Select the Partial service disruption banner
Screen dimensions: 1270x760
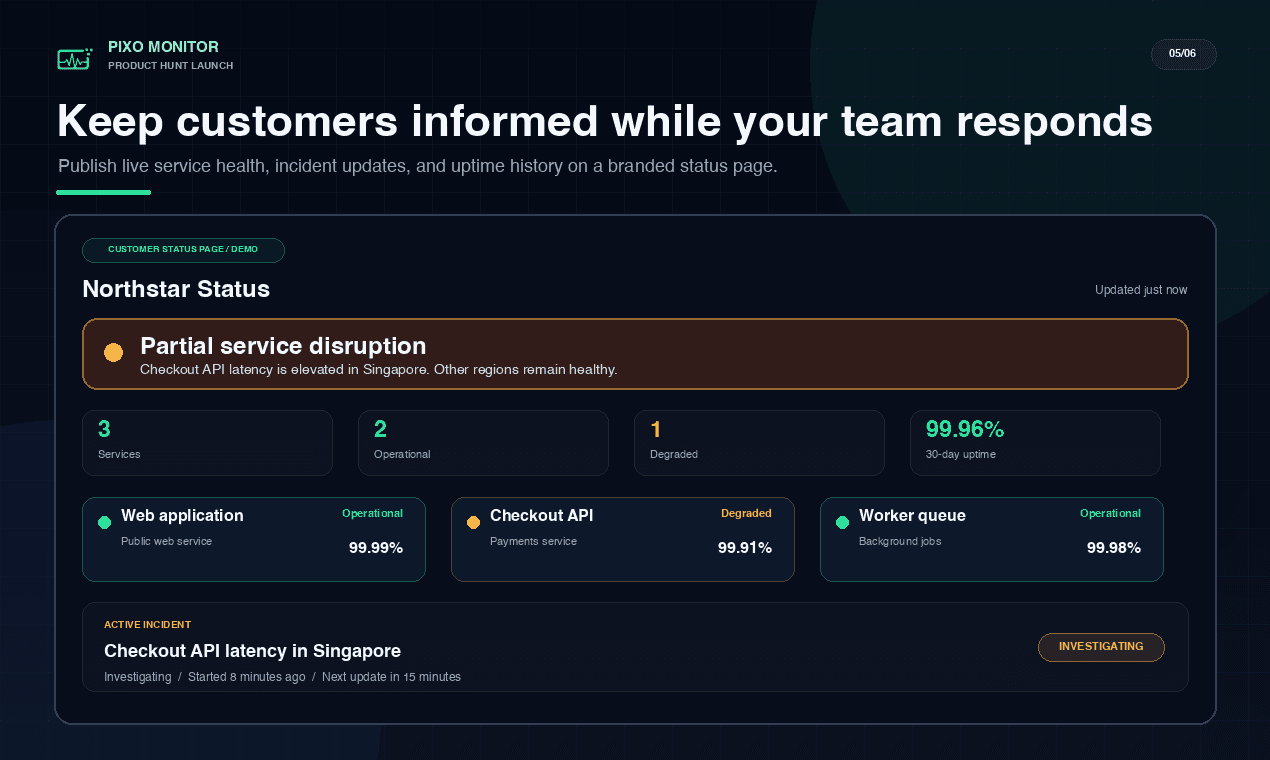635,354
